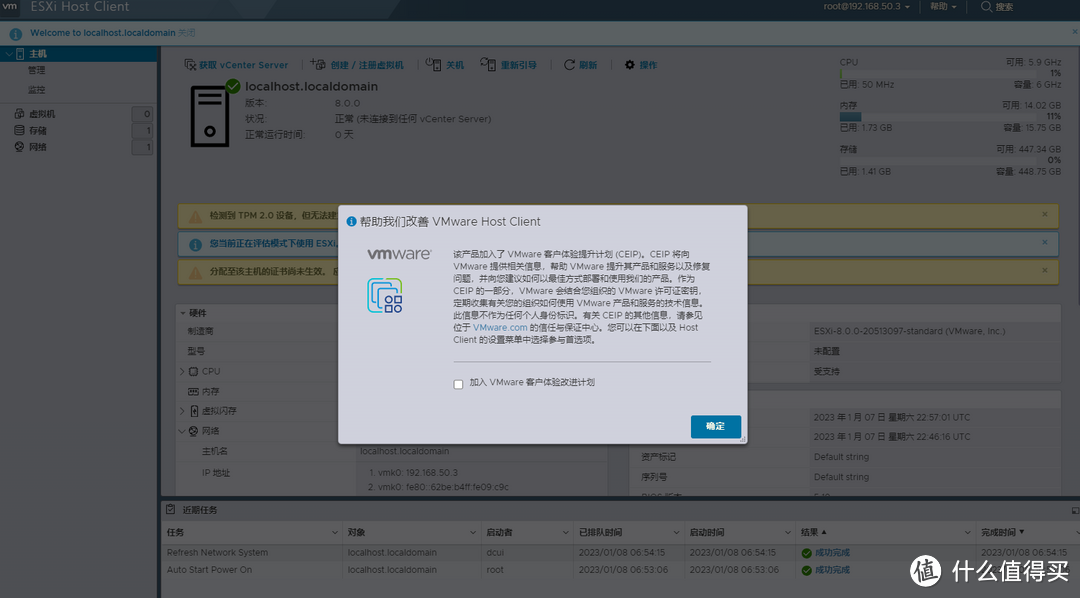The image size is (1080, 598).
Task: Open 存储 from the sidebar
Action: pyautogui.click(x=39, y=130)
